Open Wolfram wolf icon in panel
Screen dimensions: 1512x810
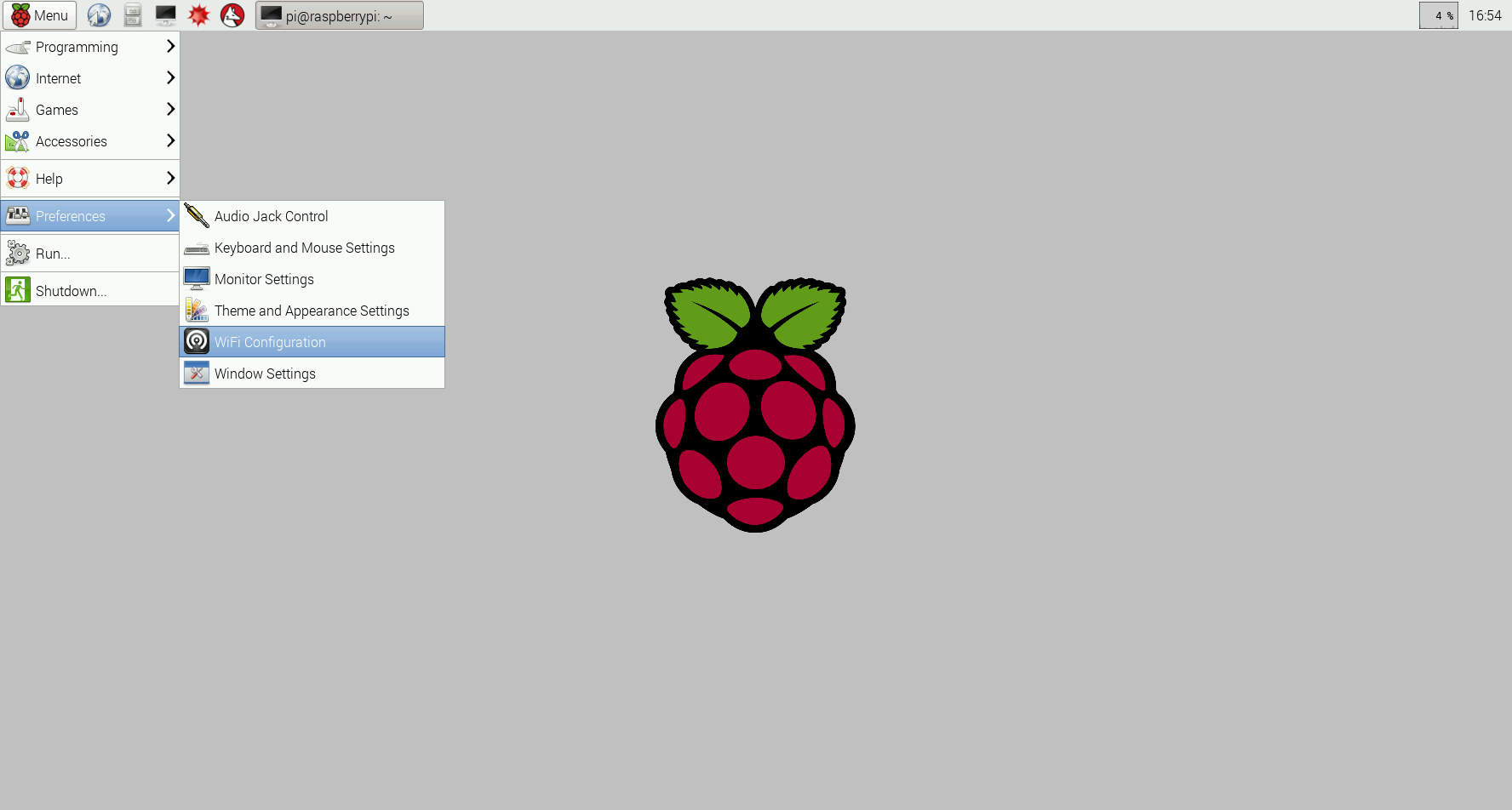pyautogui.click(x=232, y=15)
